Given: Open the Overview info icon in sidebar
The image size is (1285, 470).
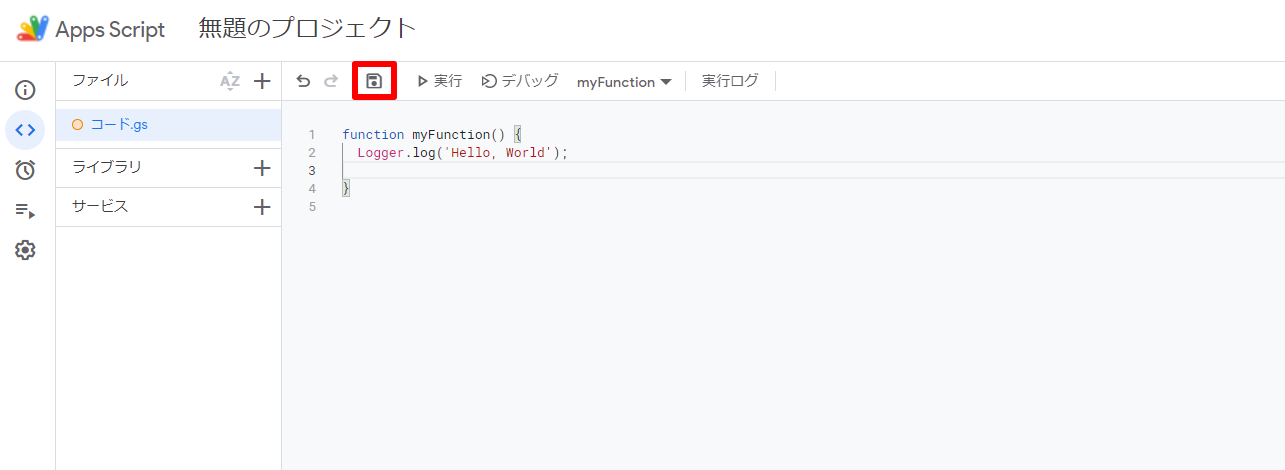Looking at the screenshot, I should click(x=25, y=90).
